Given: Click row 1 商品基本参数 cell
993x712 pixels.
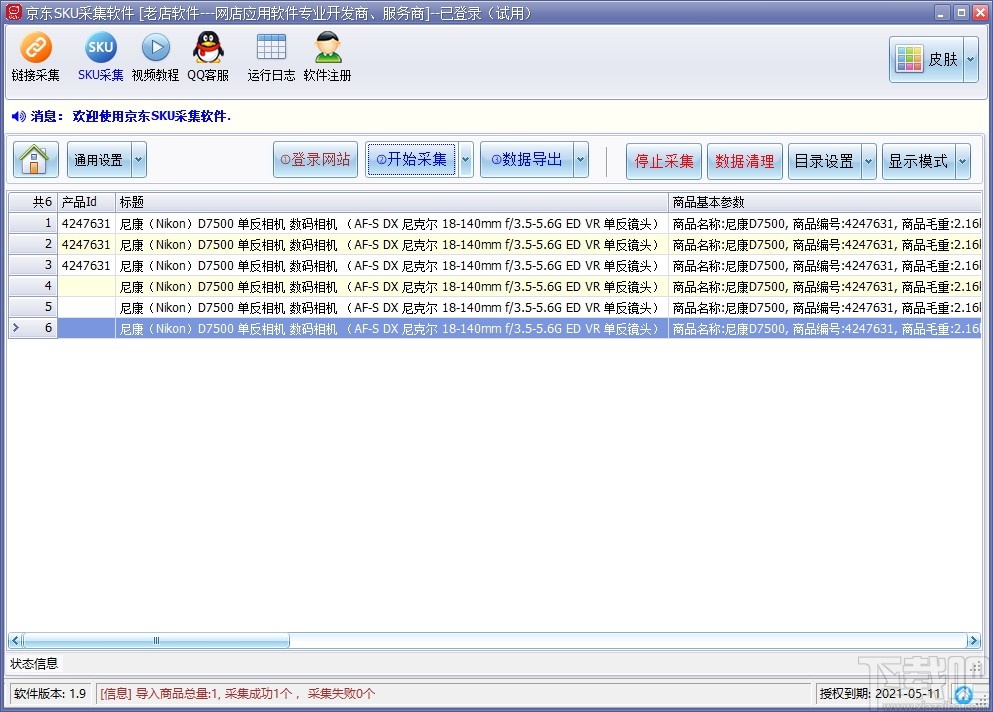Looking at the screenshot, I should pyautogui.click(x=825, y=223).
